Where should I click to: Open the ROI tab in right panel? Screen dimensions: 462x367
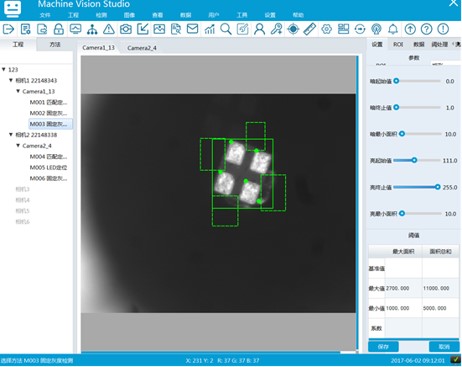coord(398,44)
